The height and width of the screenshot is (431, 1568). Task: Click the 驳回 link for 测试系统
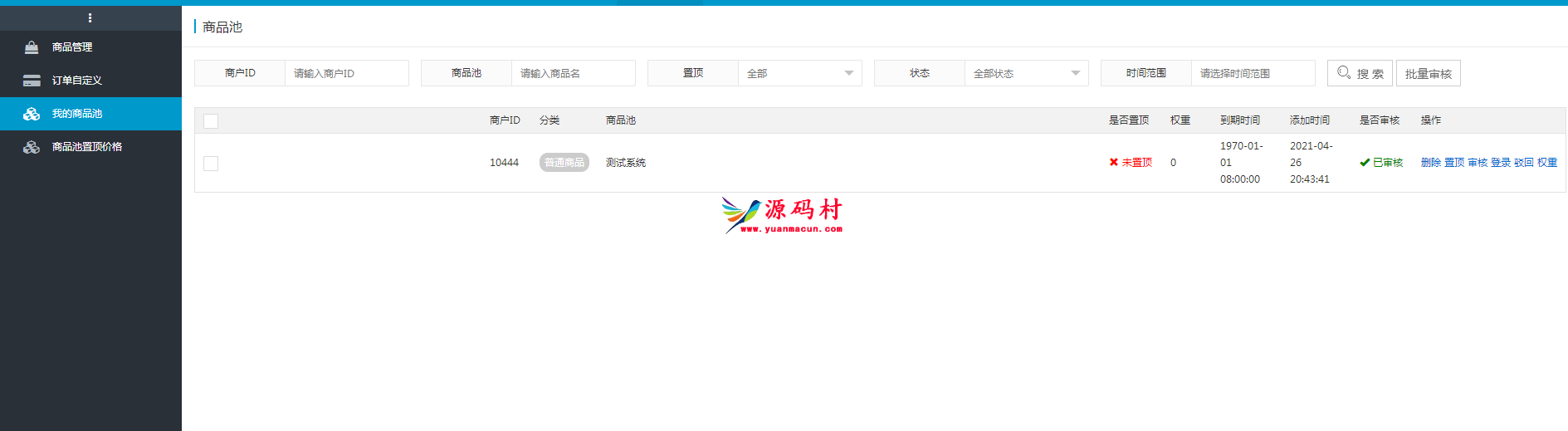click(1523, 163)
